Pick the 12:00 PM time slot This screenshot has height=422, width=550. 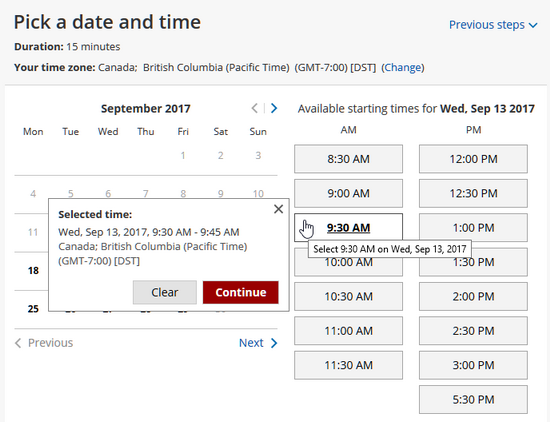[x=473, y=159]
